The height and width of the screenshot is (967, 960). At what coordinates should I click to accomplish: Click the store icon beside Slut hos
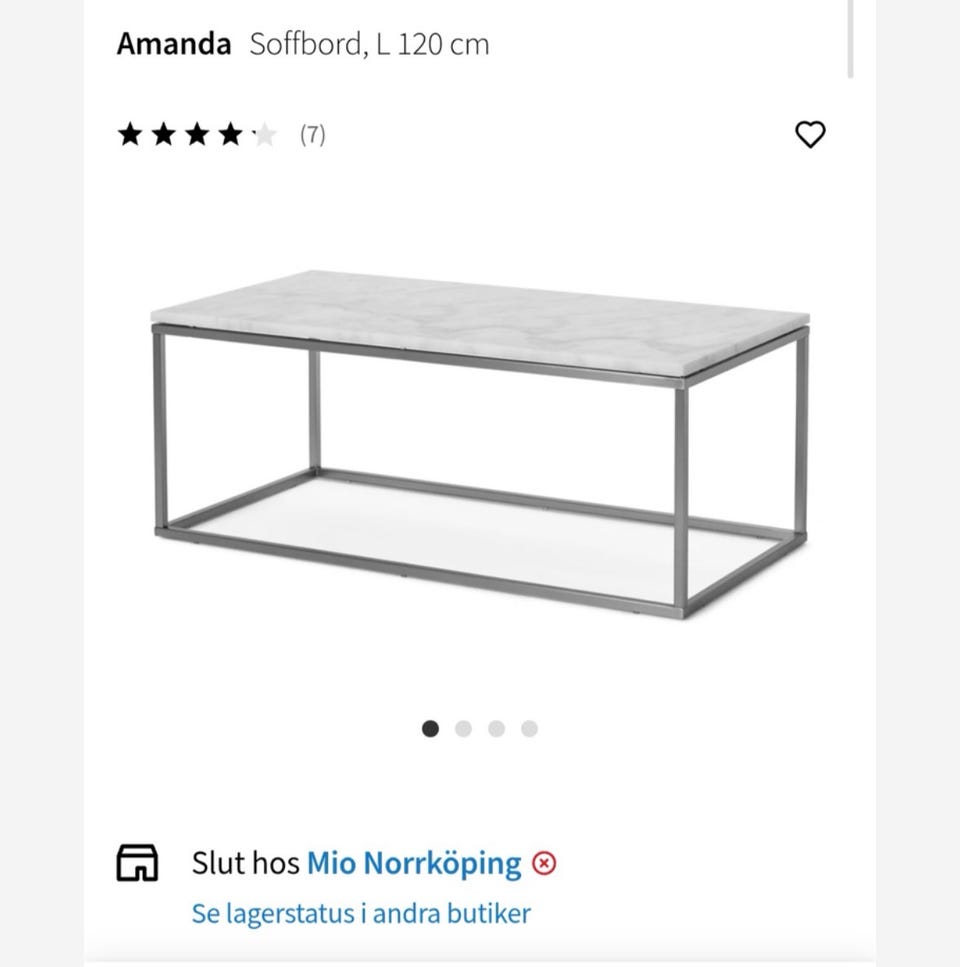coord(137,862)
